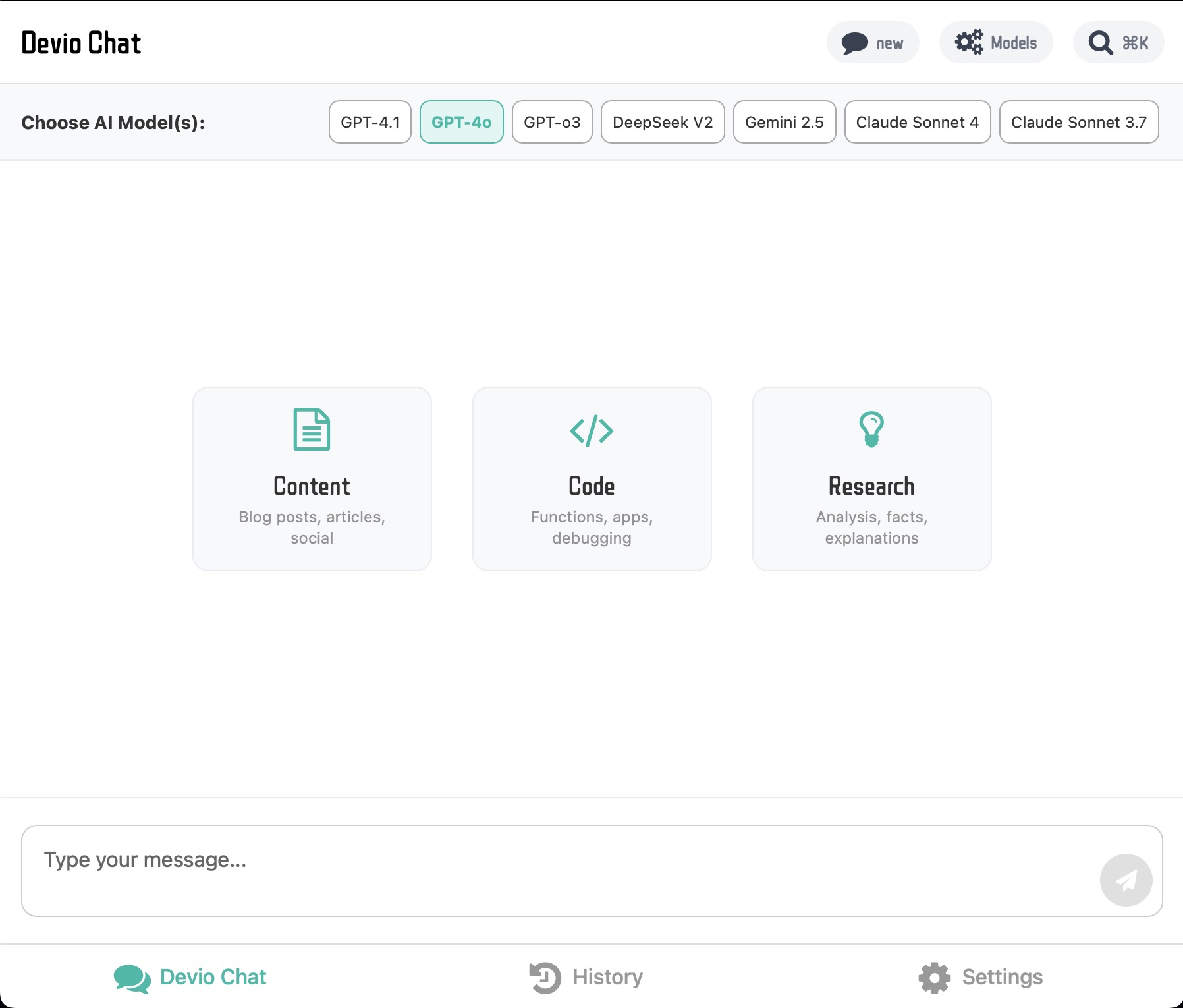Click the lightbulb icon in the Research card
Image resolution: width=1183 pixels, height=1008 pixels.
click(x=871, y=430)
